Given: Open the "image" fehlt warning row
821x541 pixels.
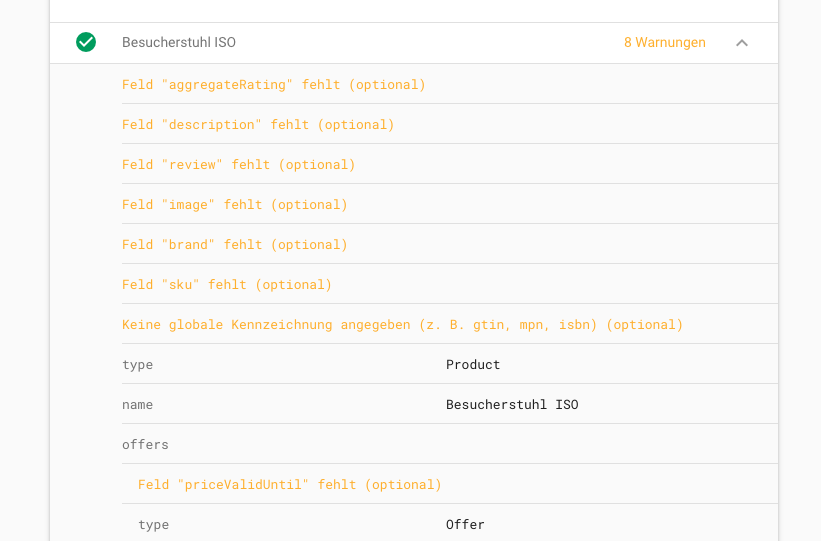Looking at the screenshot, I should coord(235,205).
